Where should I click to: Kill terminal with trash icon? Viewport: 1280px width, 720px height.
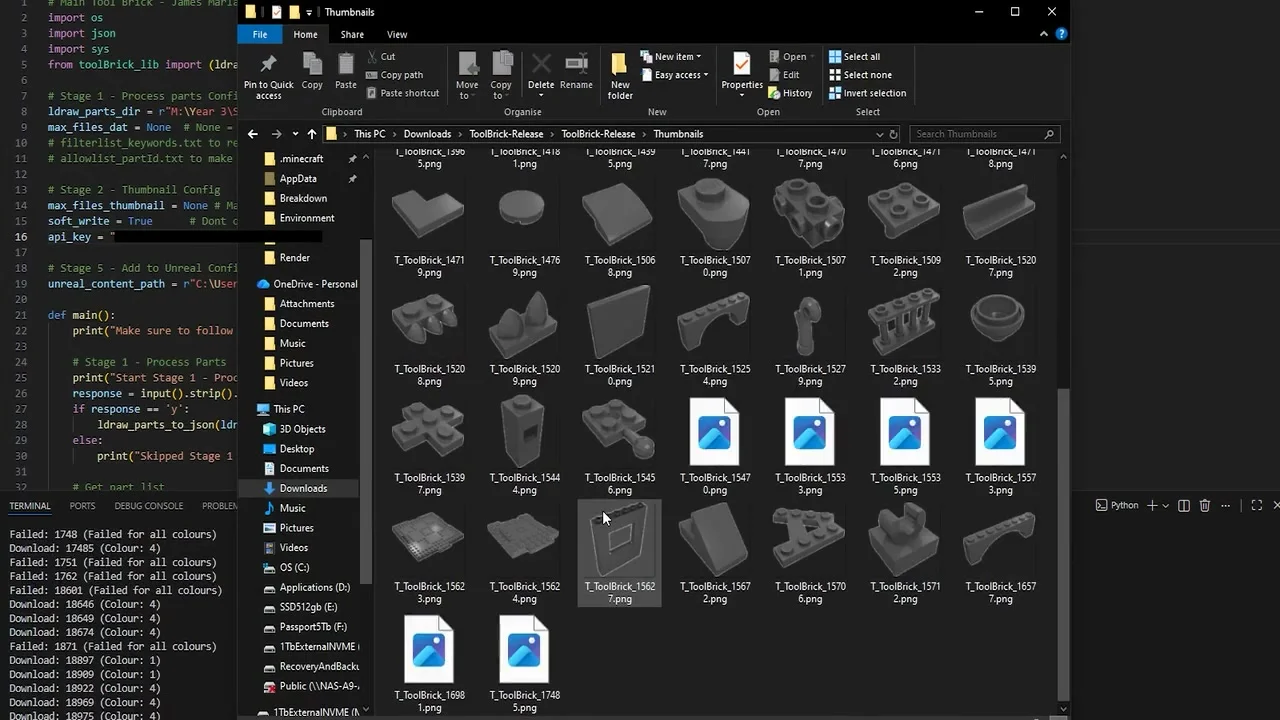(1205, 506)
